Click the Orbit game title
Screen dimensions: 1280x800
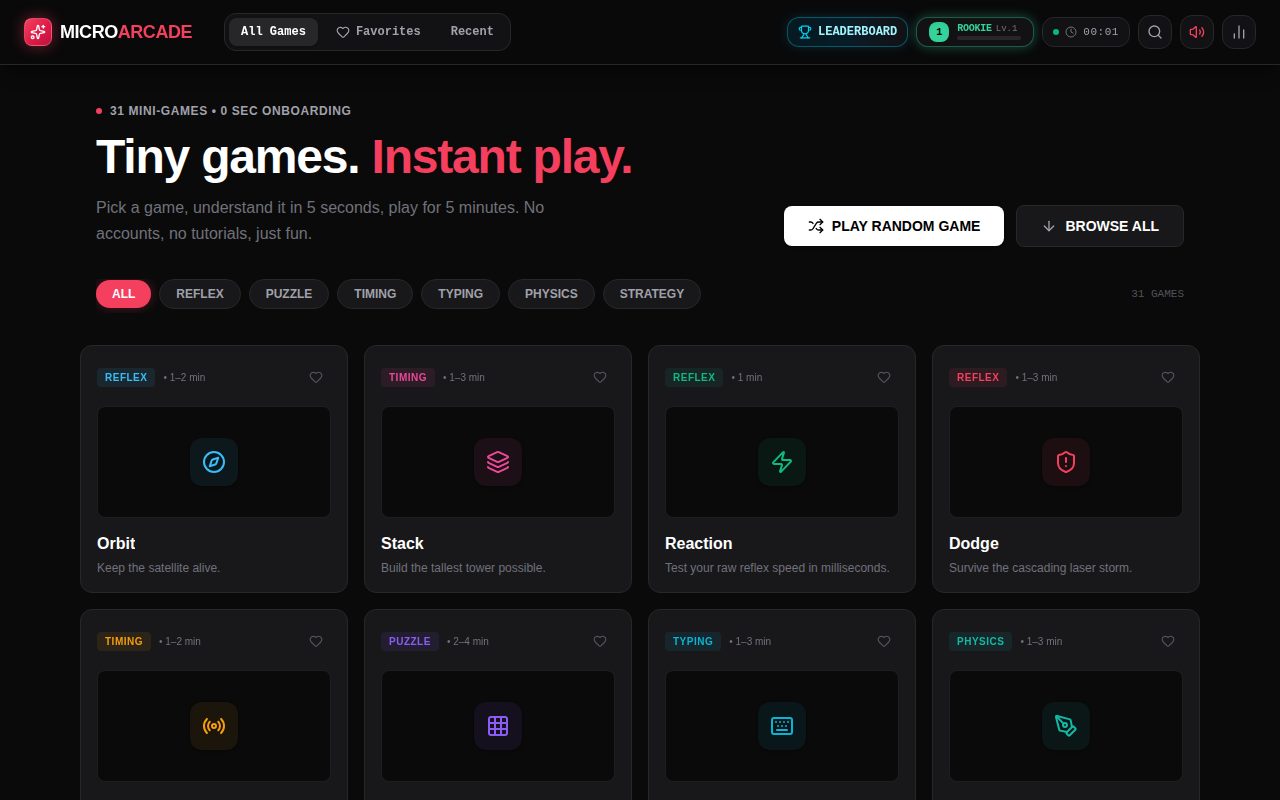click(x=116, y=543)
